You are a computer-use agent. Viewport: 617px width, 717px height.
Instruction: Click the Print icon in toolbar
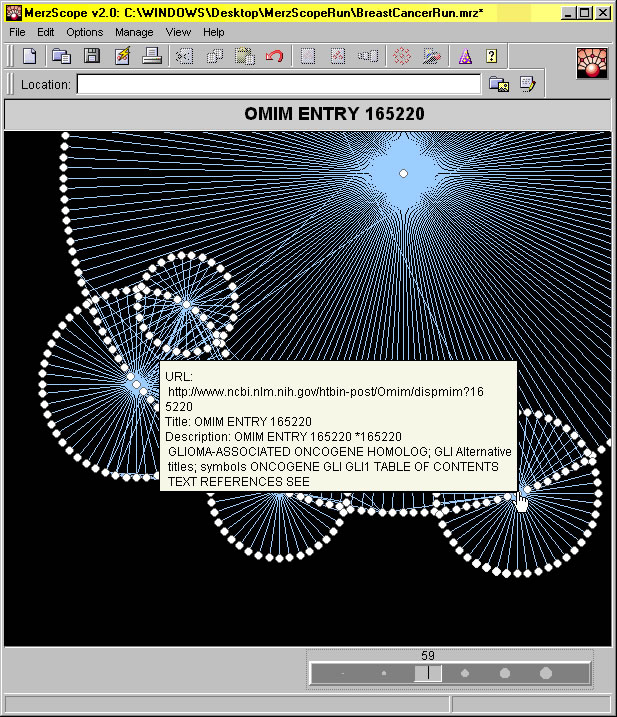coord(152,56)
